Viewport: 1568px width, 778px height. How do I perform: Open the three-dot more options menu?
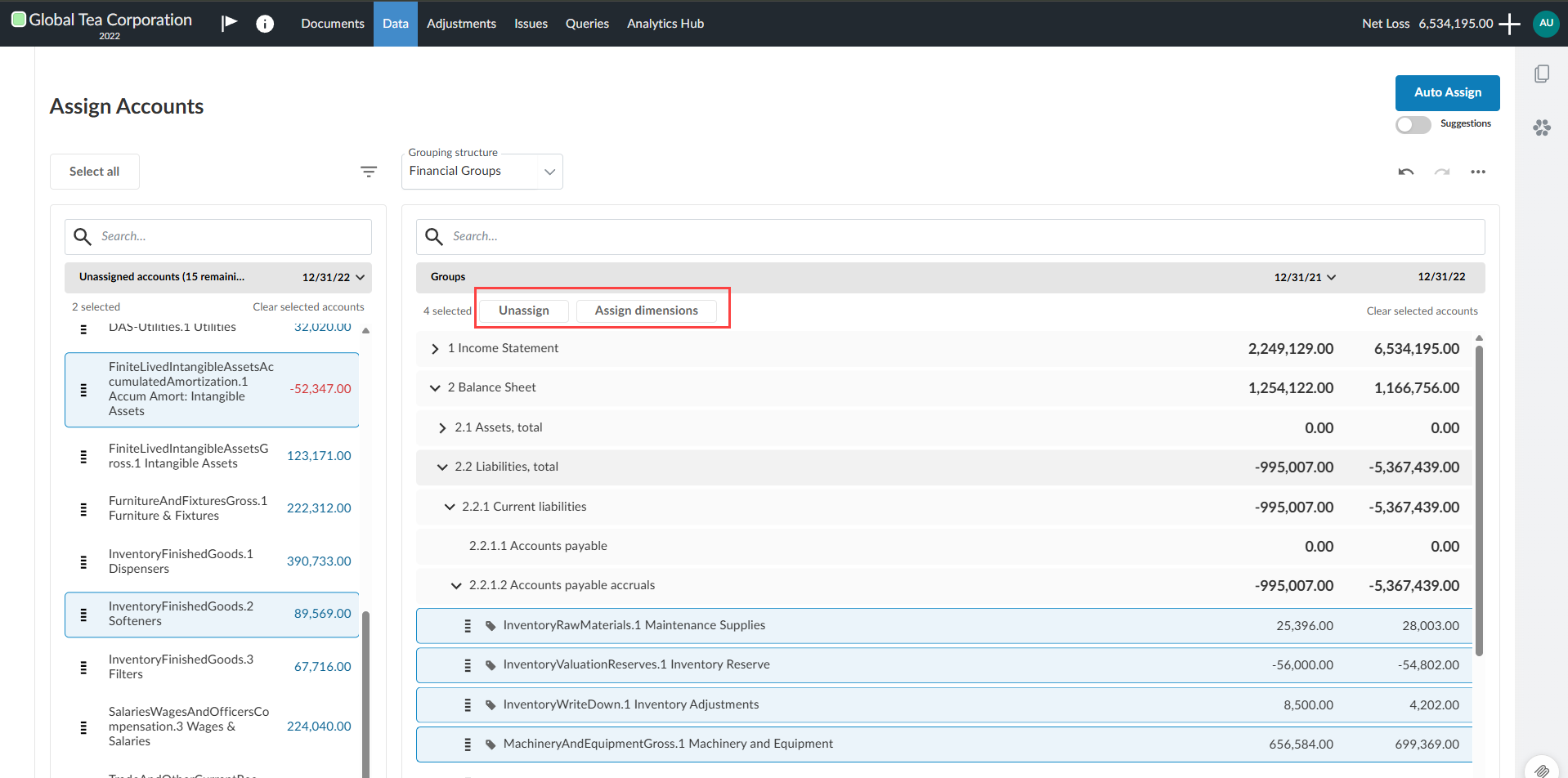(x=1478, y=172)
